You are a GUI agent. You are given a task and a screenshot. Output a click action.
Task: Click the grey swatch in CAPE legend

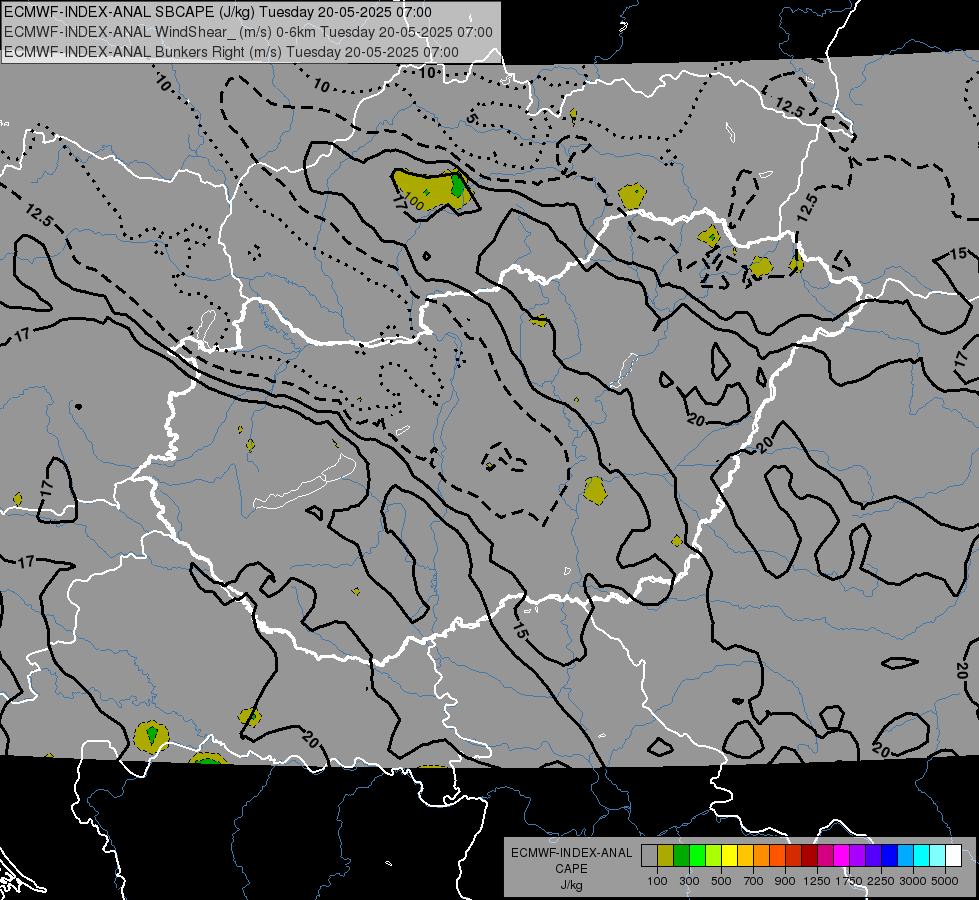[649, 855]
